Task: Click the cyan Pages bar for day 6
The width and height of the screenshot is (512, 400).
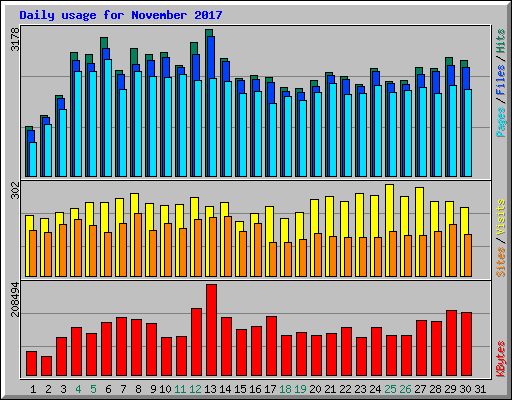Action: [108, 118]
